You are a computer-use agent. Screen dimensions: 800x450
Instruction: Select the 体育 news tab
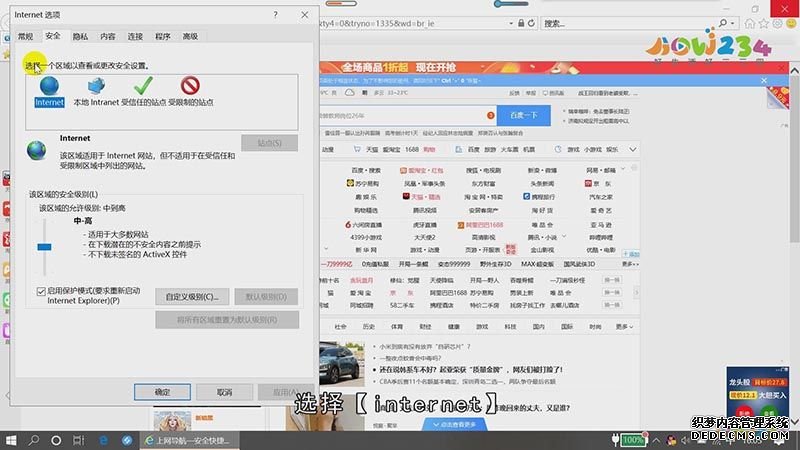[397, 327]
